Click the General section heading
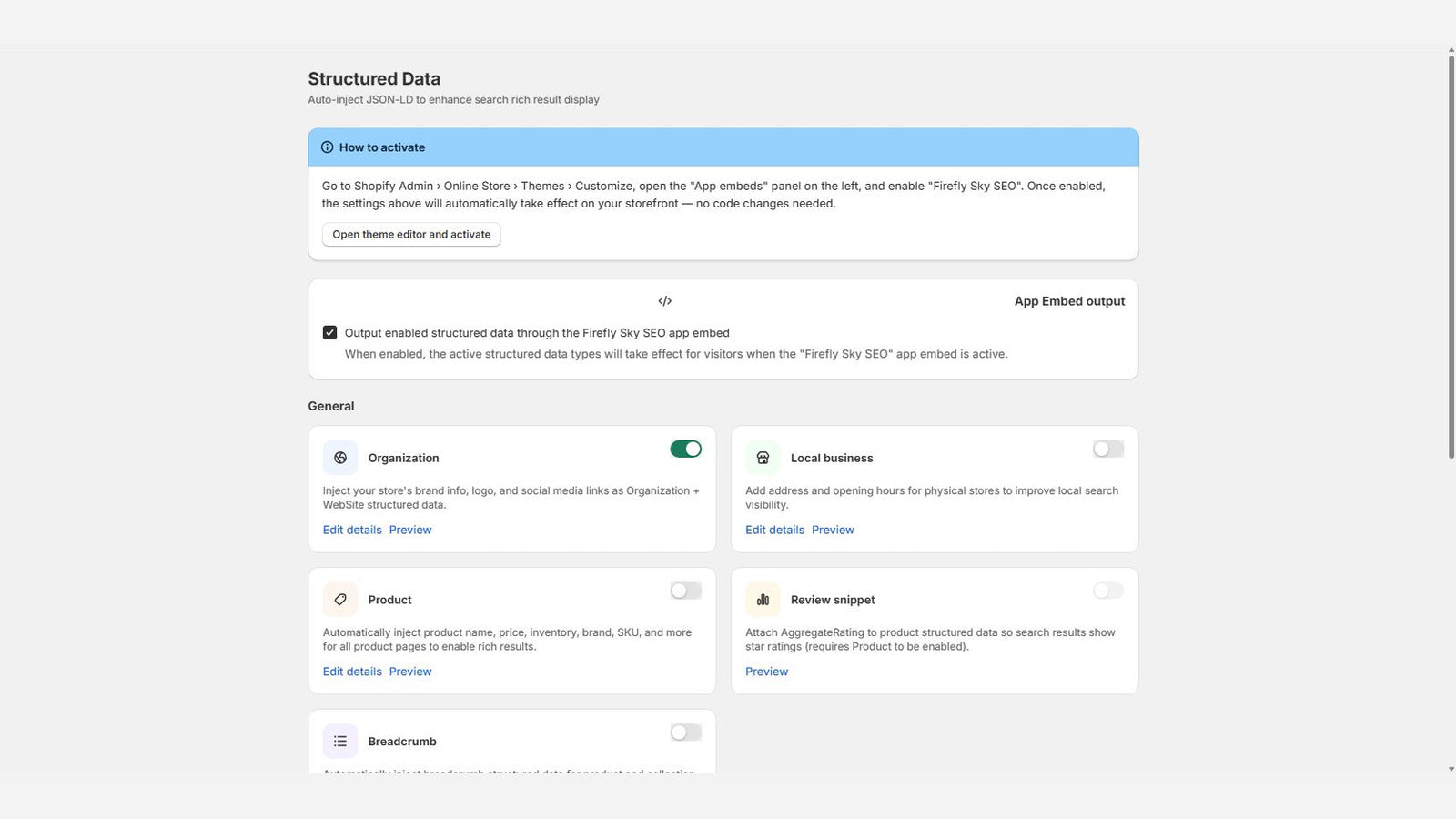The width and height of the screenshot is (1456, 819). point(331,406)
